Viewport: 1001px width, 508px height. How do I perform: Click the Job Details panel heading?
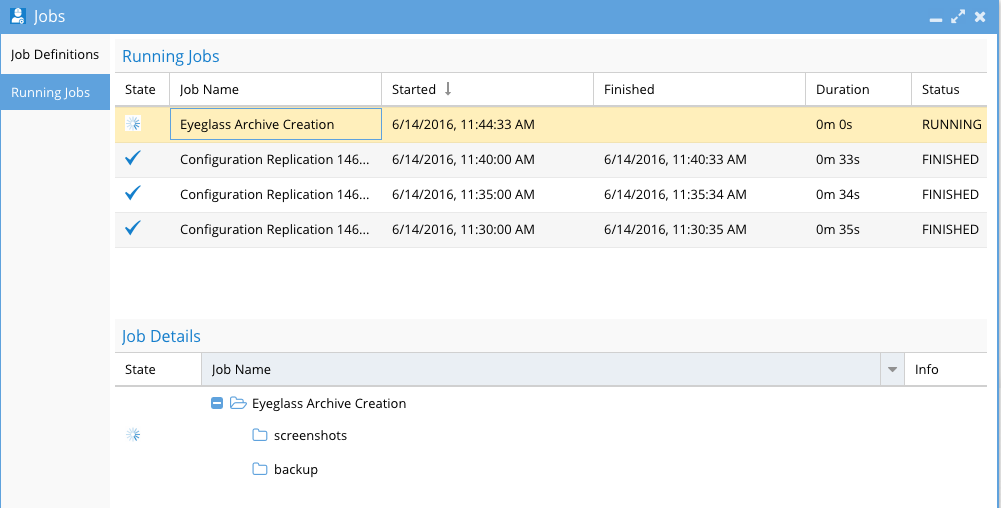pyautogui.click(x=162, y=336)
